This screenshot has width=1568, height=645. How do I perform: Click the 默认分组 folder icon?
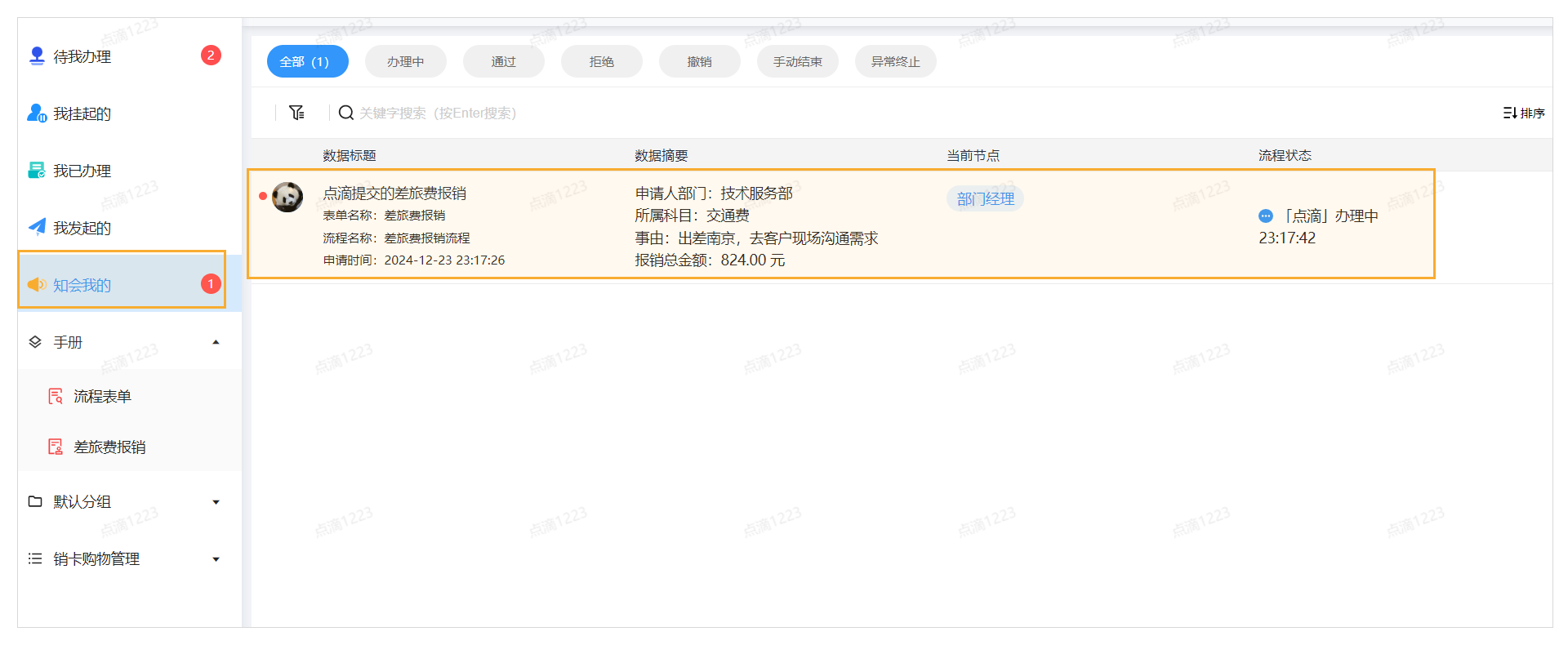pyautogui.click(x=35, y=501)
